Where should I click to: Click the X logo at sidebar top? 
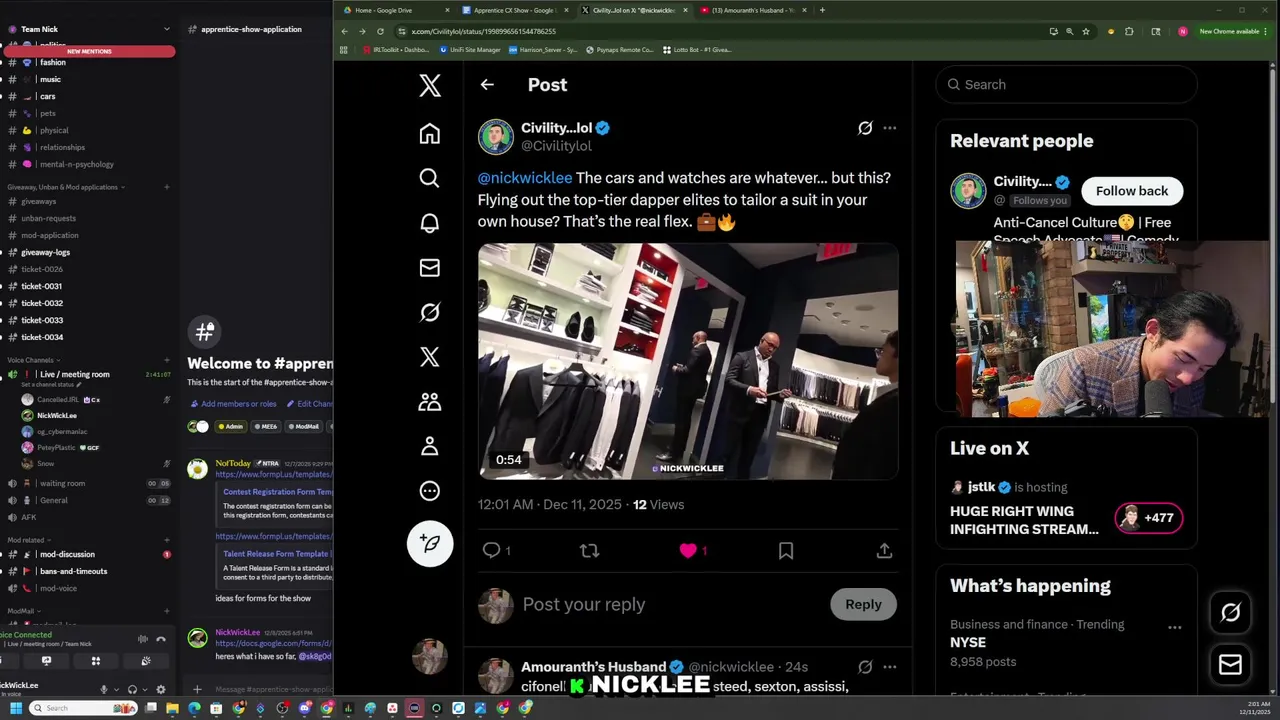pos(429,85)
